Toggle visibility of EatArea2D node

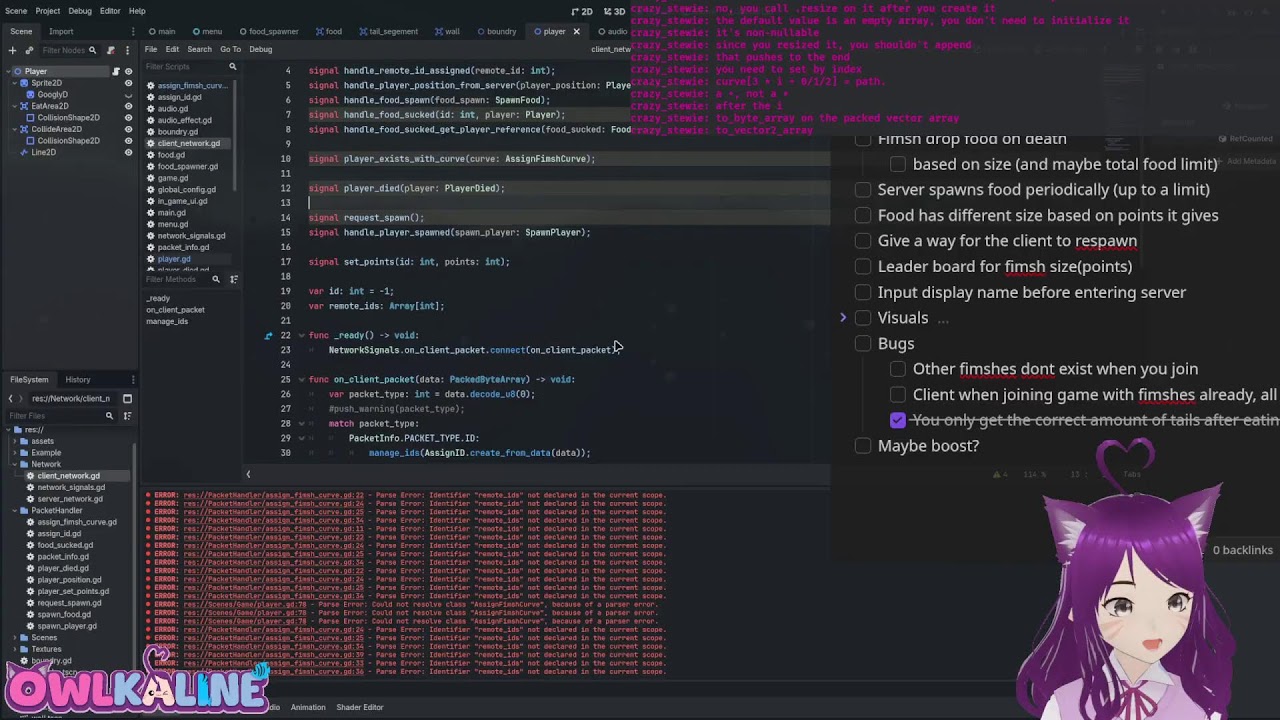[128, 106]
